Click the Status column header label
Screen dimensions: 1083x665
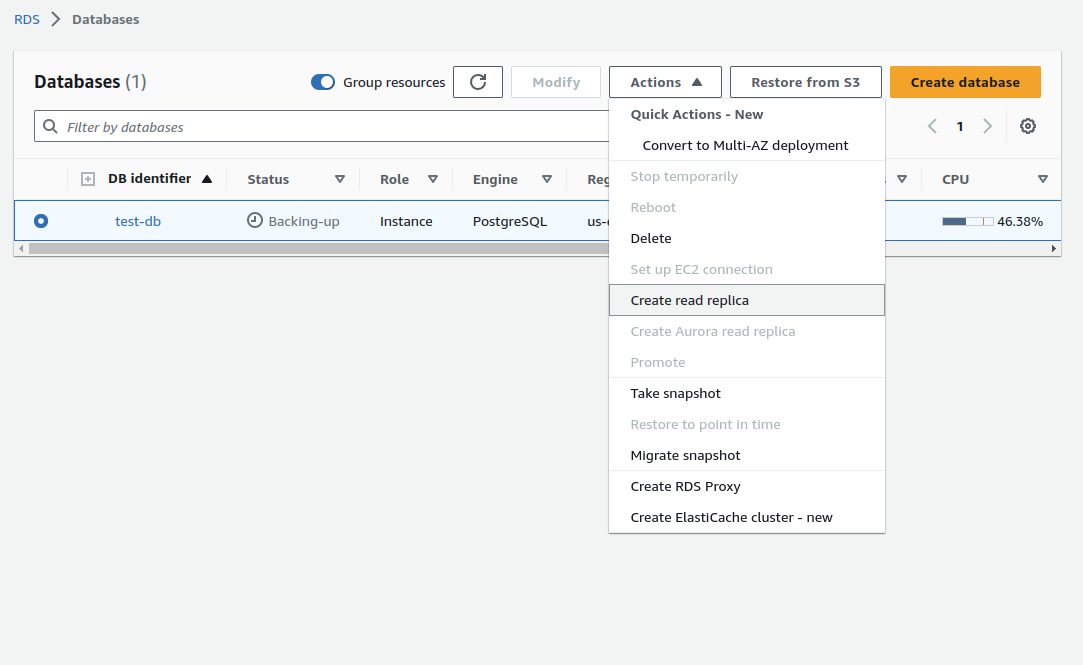point(268,180)
